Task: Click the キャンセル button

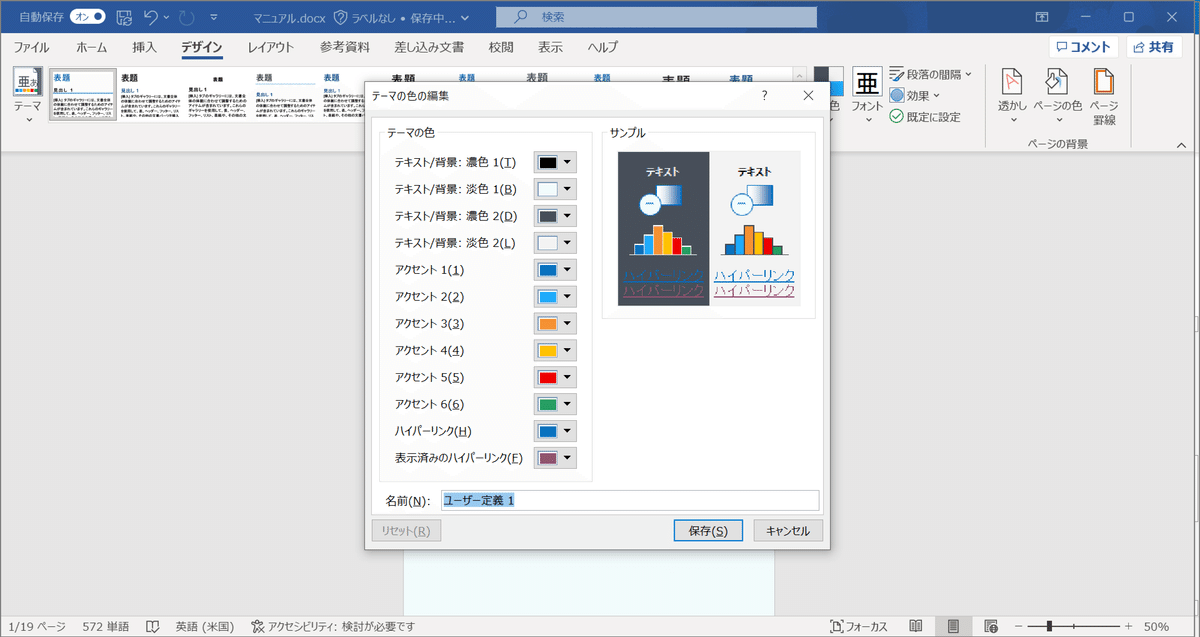Action: [788, 531]
